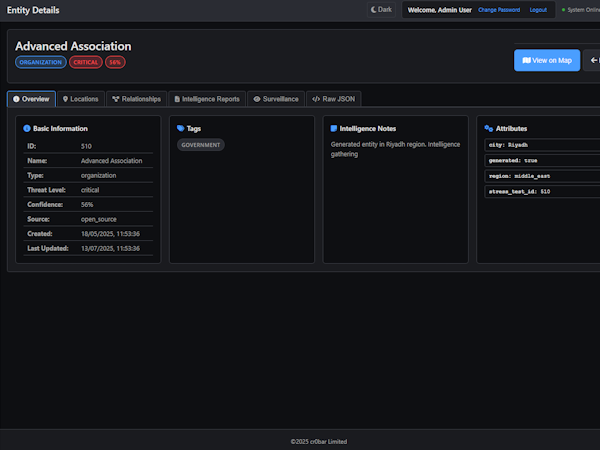Open the Surveillance tab

pyautogui.click(x=276, y=99)
